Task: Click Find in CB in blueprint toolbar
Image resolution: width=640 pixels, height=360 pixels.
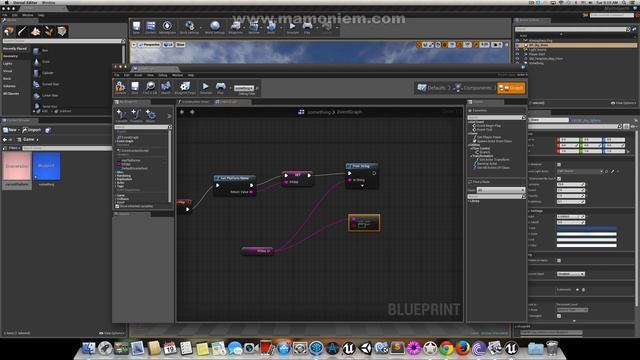Action: point(150,87)
